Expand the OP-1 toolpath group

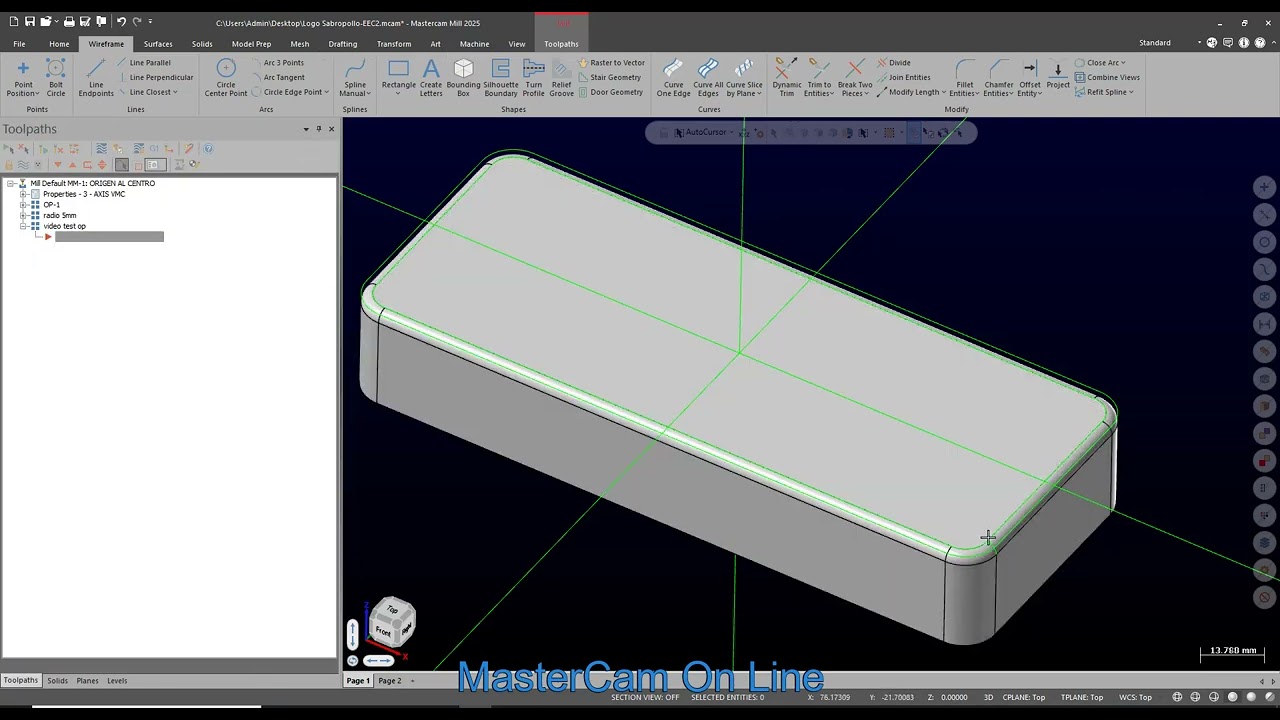(23, 205)
